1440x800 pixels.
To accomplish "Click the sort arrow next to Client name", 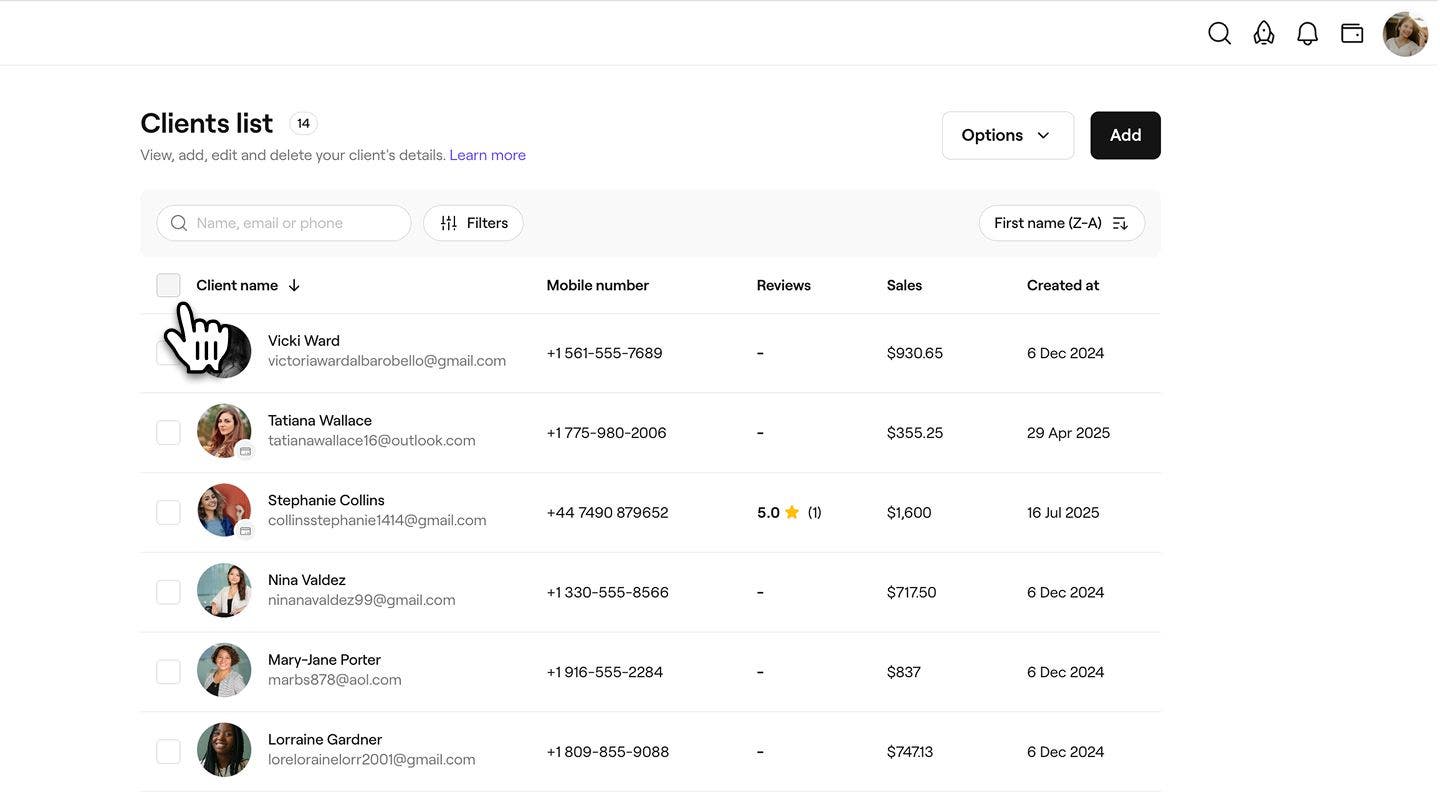I will point(294,285).
